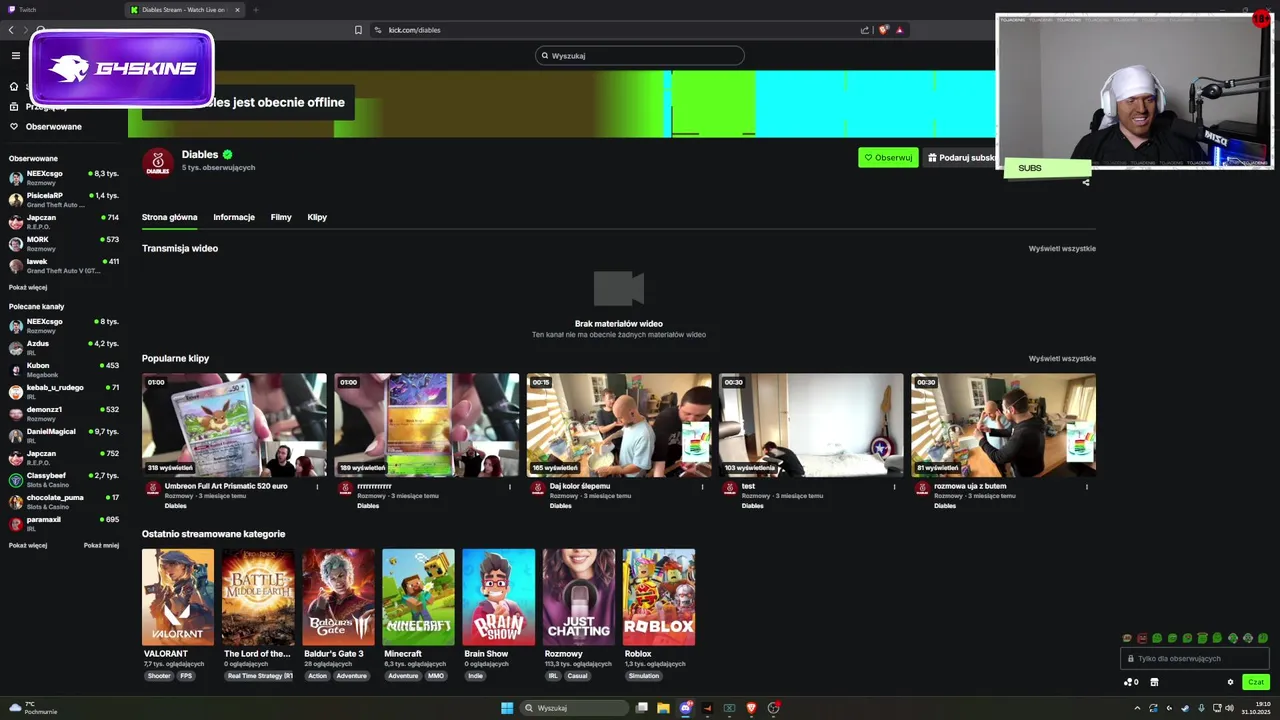Click the share icon below the webcam overlay
Screen dimensions: 1280x720
click(1086, 182)
